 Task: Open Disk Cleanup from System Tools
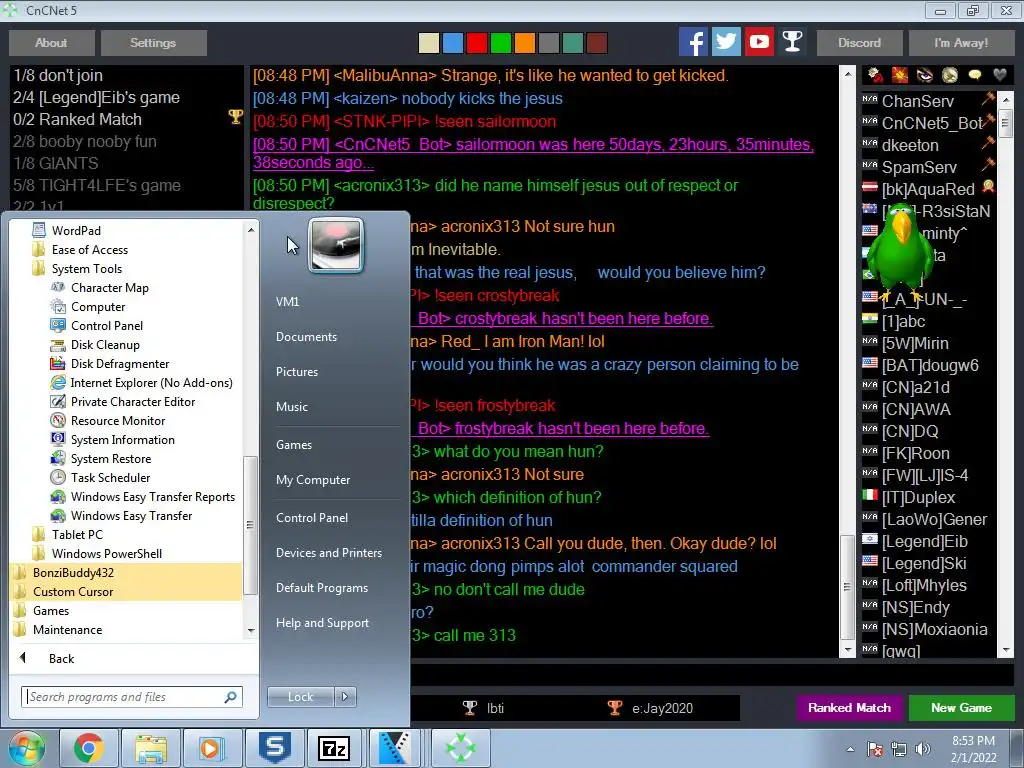click(x=105, y=345)
